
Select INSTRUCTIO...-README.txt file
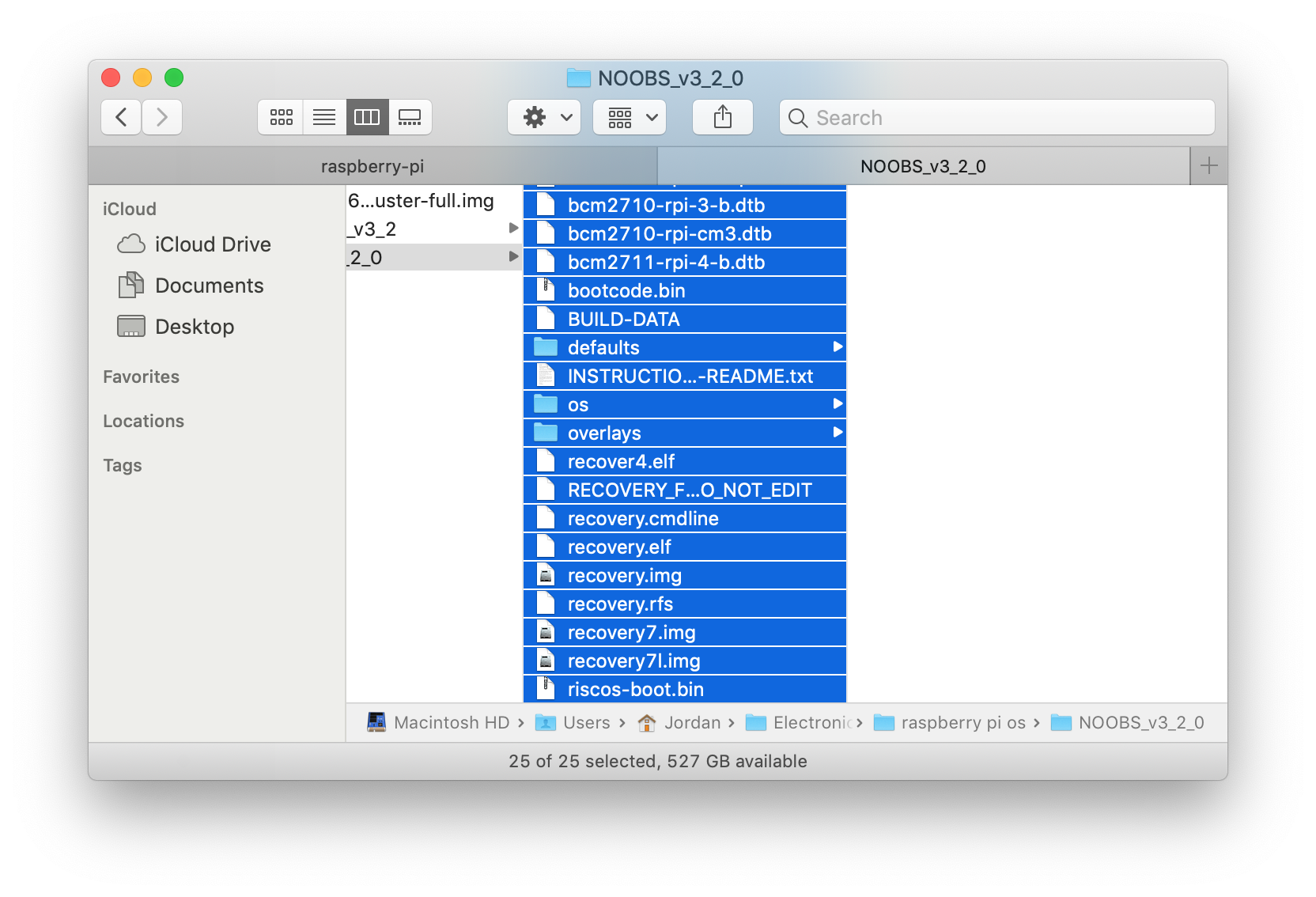pyautogui.click(x=685, y=377)
